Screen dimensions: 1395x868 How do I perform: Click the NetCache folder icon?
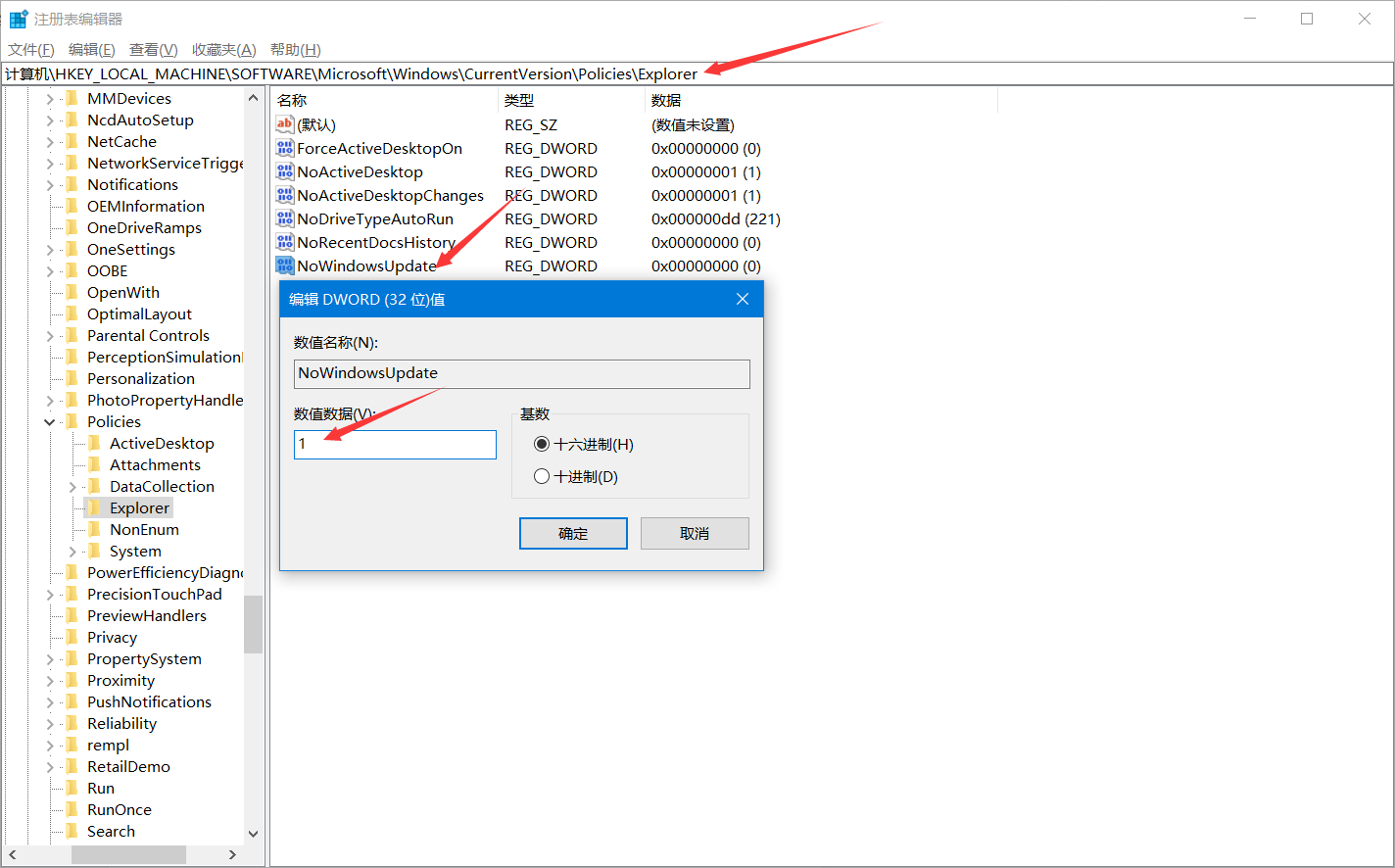72,141
